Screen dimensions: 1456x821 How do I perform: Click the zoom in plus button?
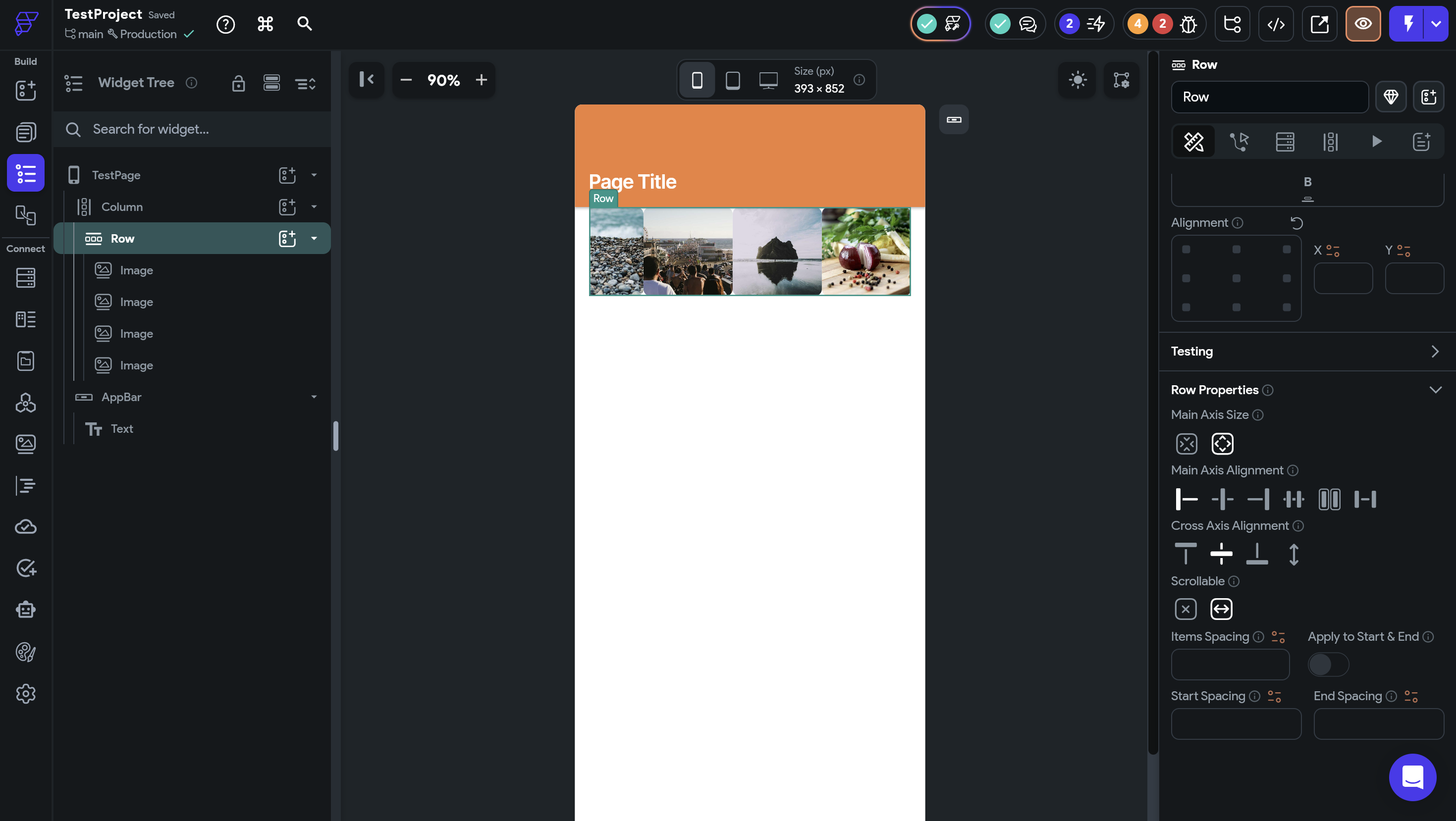tap(481, 80)
